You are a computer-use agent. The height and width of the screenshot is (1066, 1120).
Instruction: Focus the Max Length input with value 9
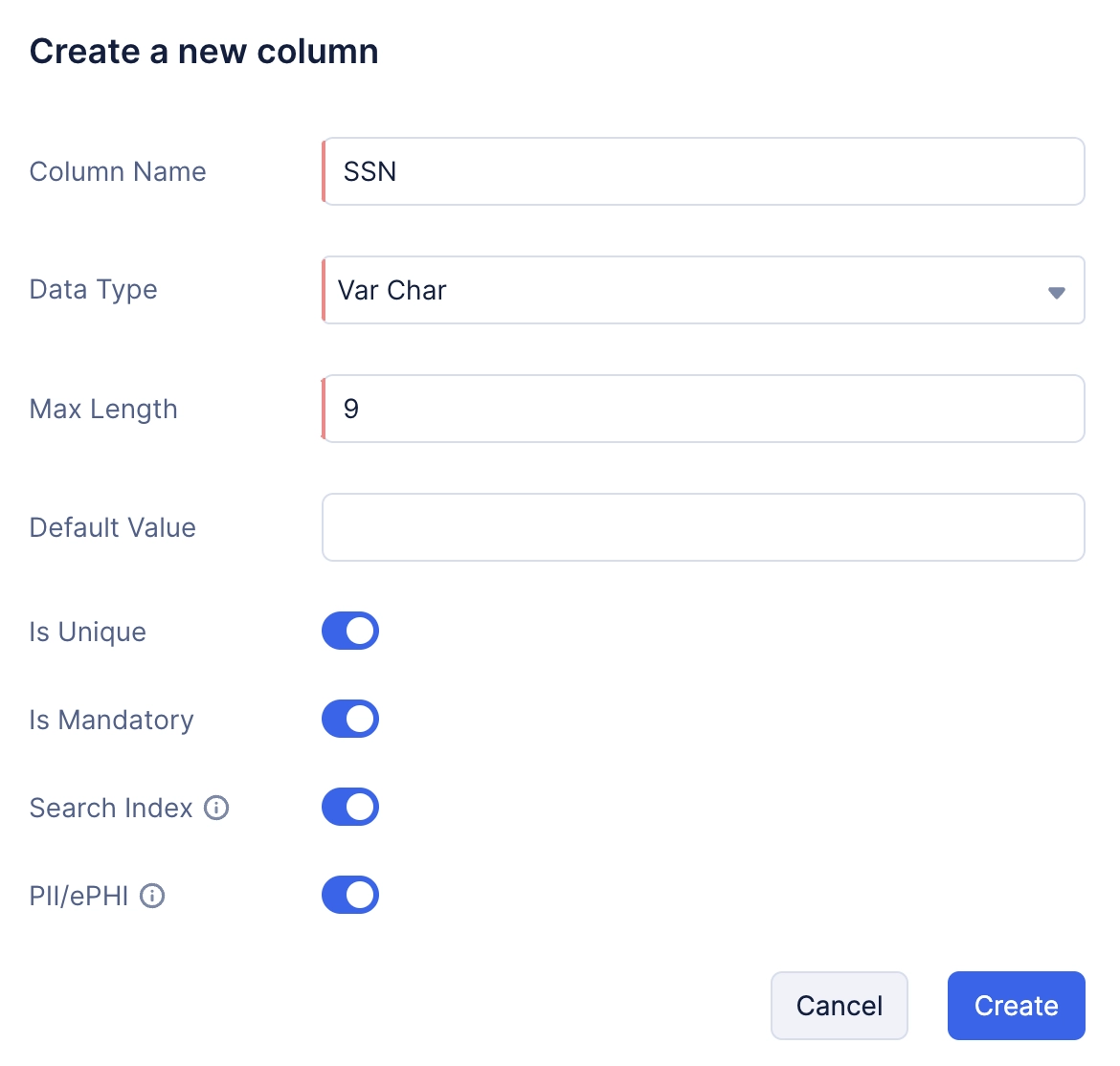tap(704, 409)
